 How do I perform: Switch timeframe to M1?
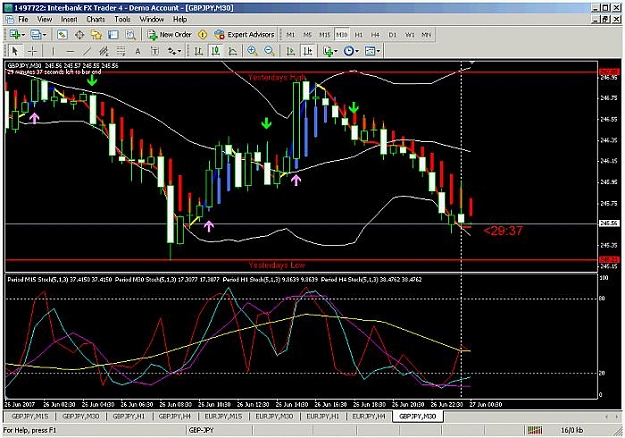(291, 35)
